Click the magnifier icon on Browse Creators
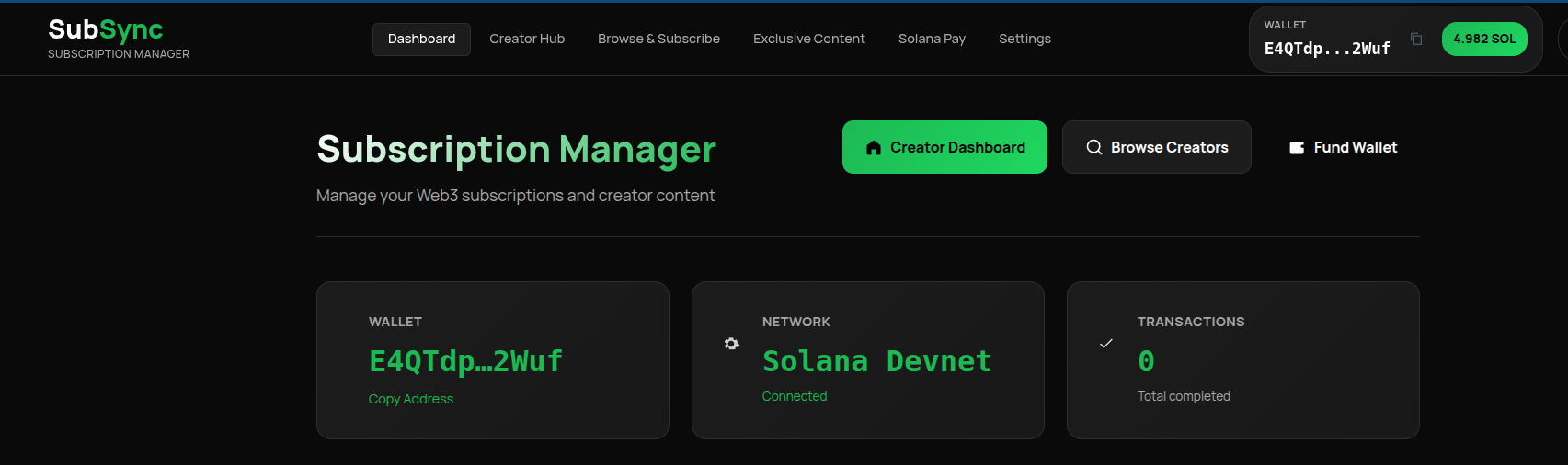Screen dimensions: 1568x465 (x=1093, y=148)
